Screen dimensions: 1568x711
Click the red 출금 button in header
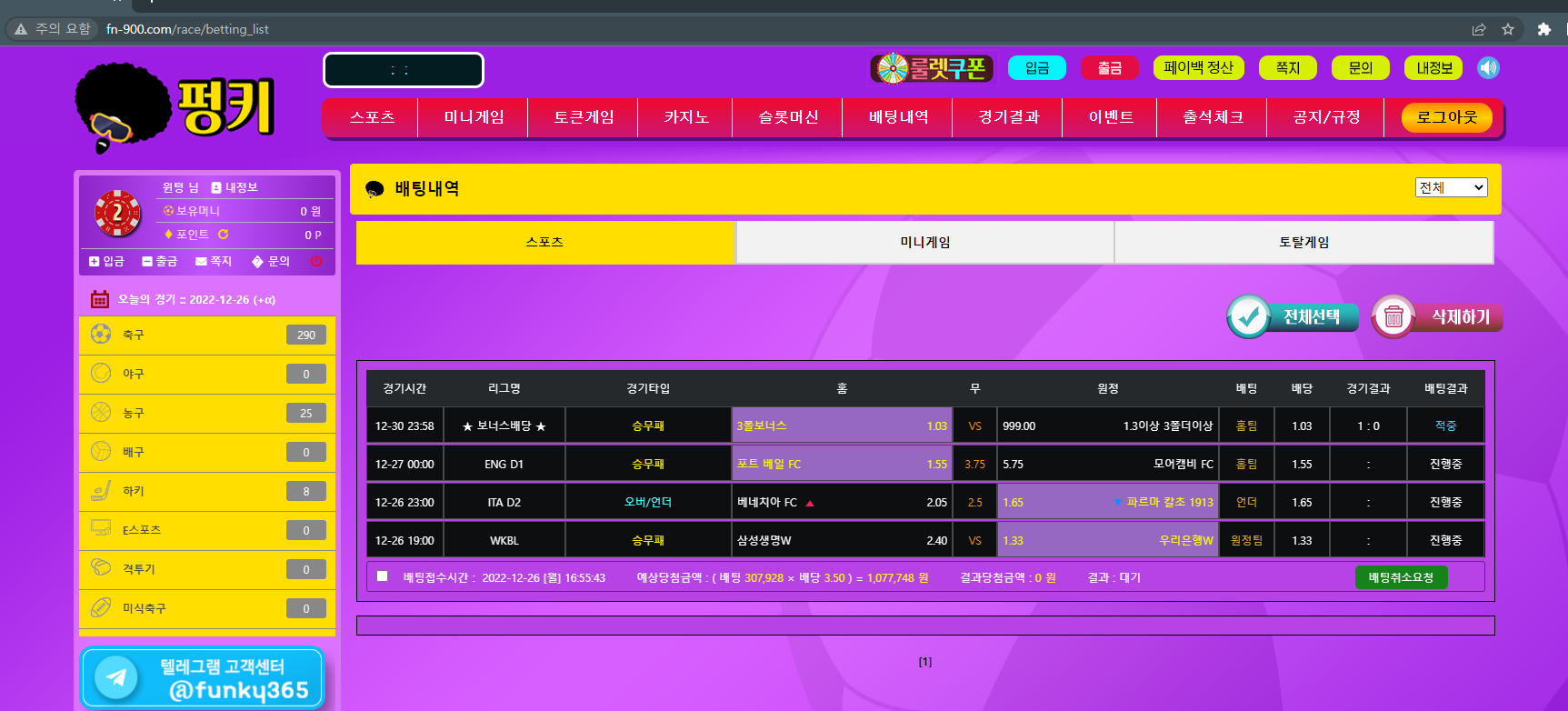click(x=1109, y=68)
